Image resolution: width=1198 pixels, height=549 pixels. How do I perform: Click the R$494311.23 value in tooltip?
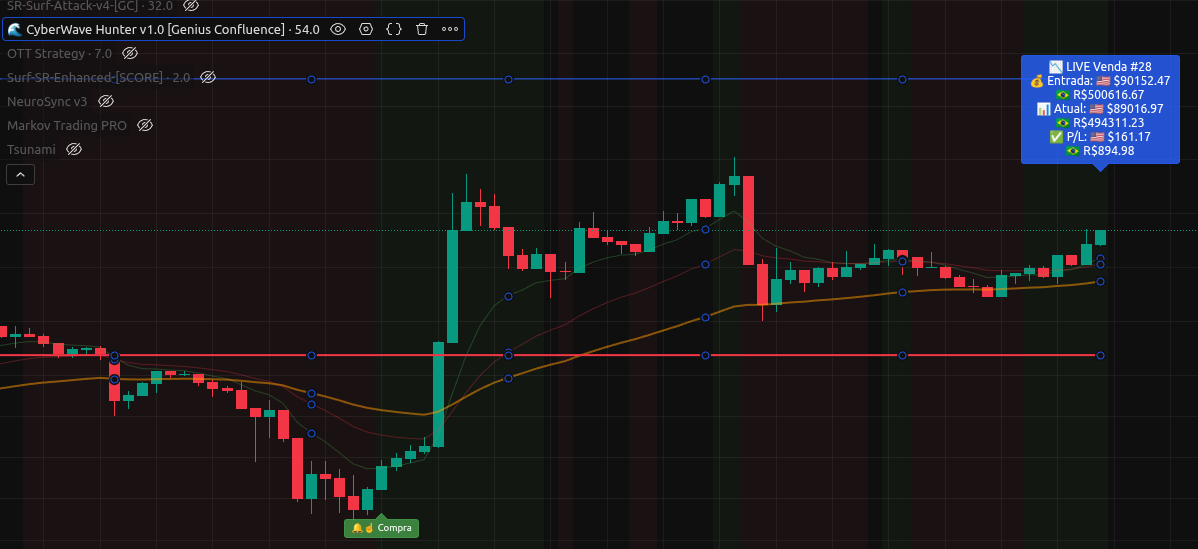(x=1100, y=122)
